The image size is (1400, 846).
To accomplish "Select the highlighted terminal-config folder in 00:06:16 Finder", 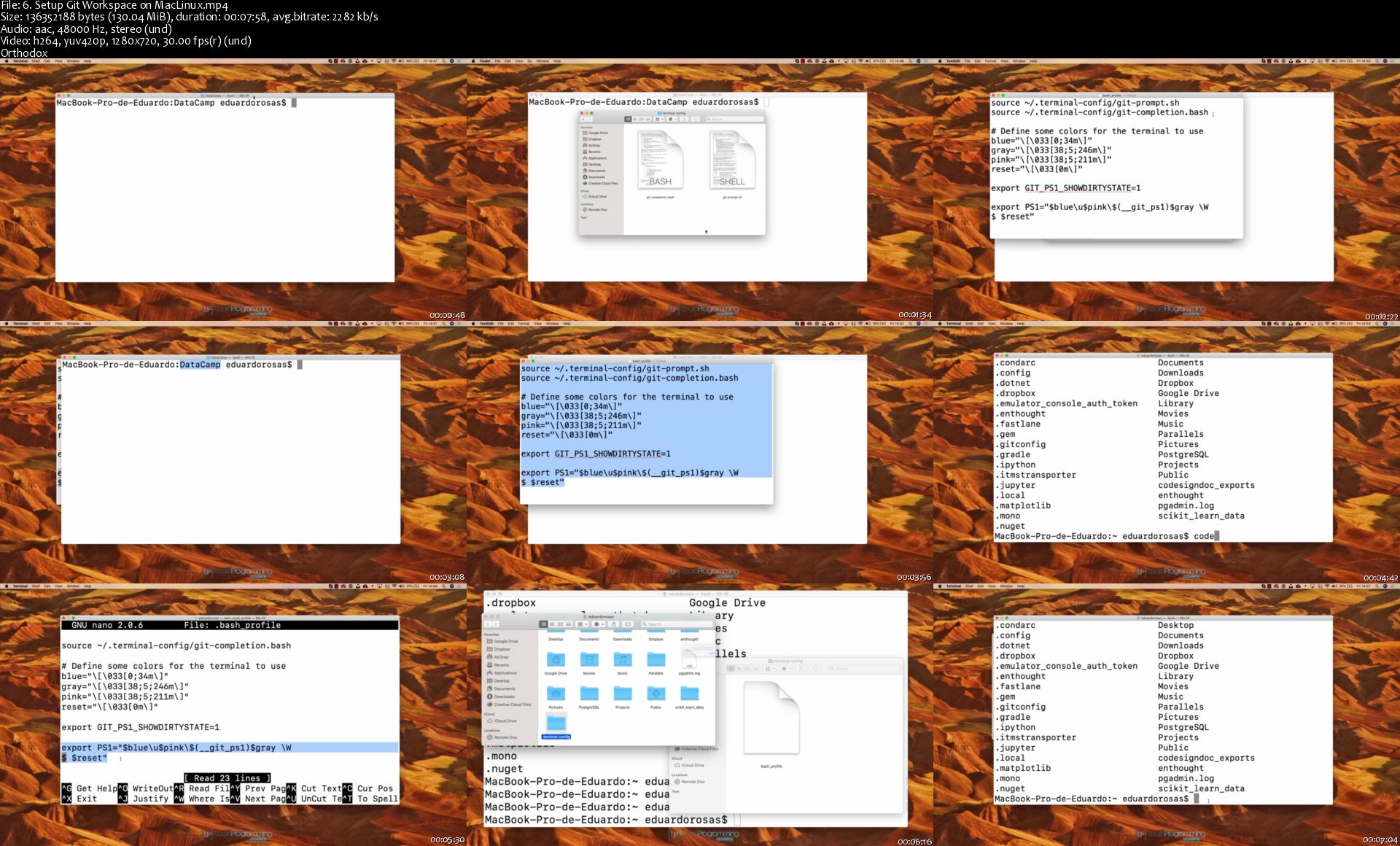I will click(556, 726).
